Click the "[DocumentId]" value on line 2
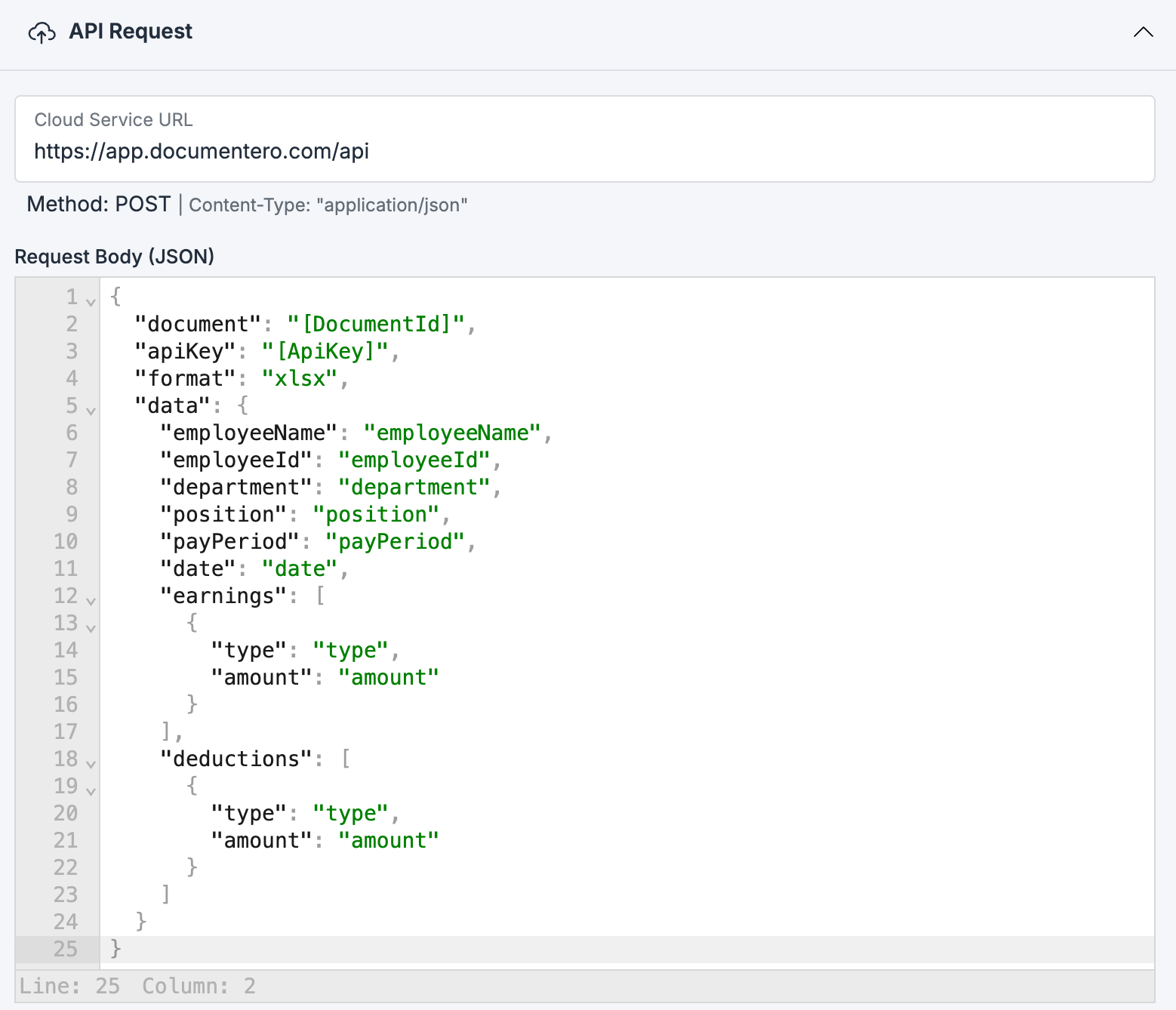 pos(376,324)
